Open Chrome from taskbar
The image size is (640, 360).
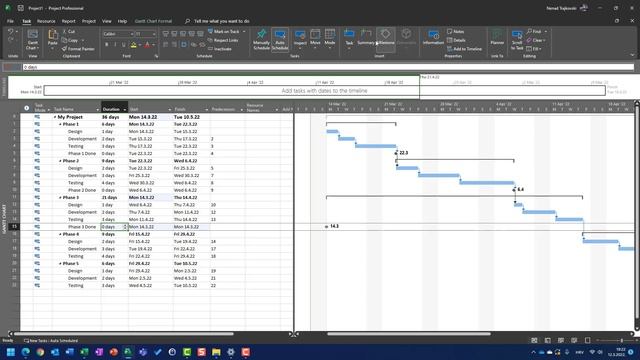(40, 352)
